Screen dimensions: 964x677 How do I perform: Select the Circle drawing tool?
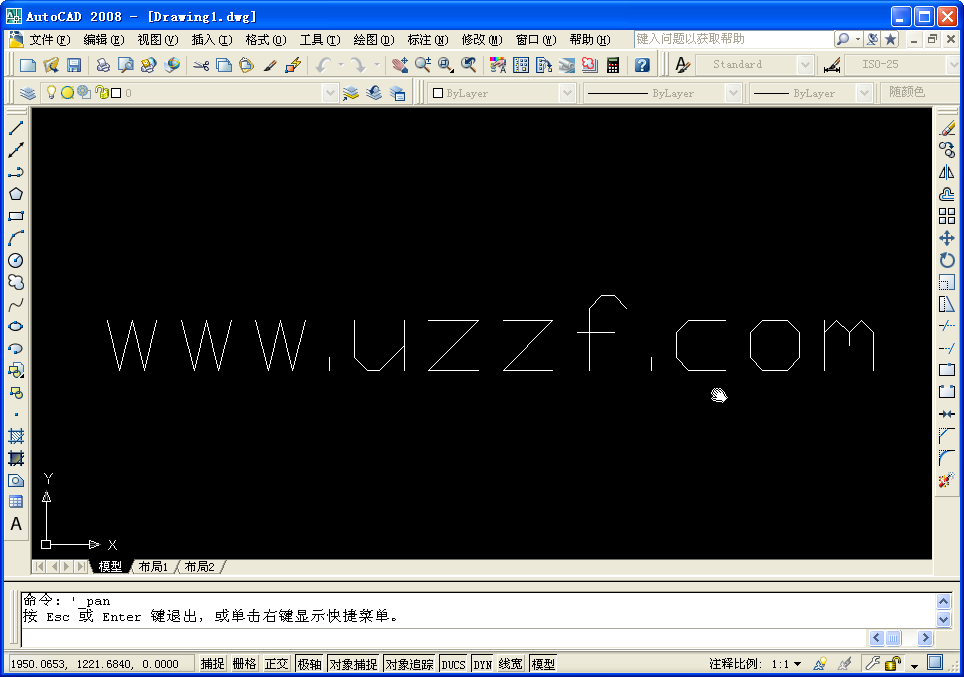click(x=14, y=260)
